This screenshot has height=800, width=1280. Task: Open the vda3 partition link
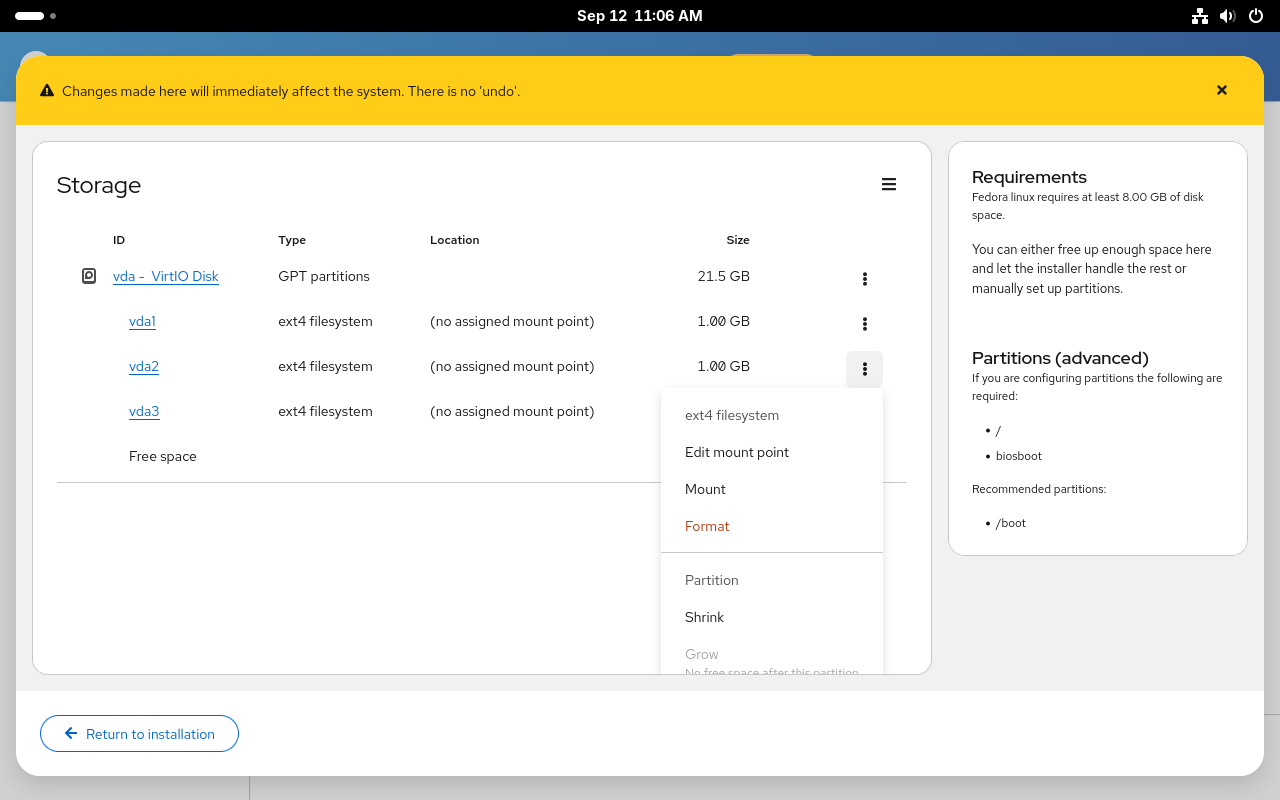pyautogui.click(x=144, y=411)
